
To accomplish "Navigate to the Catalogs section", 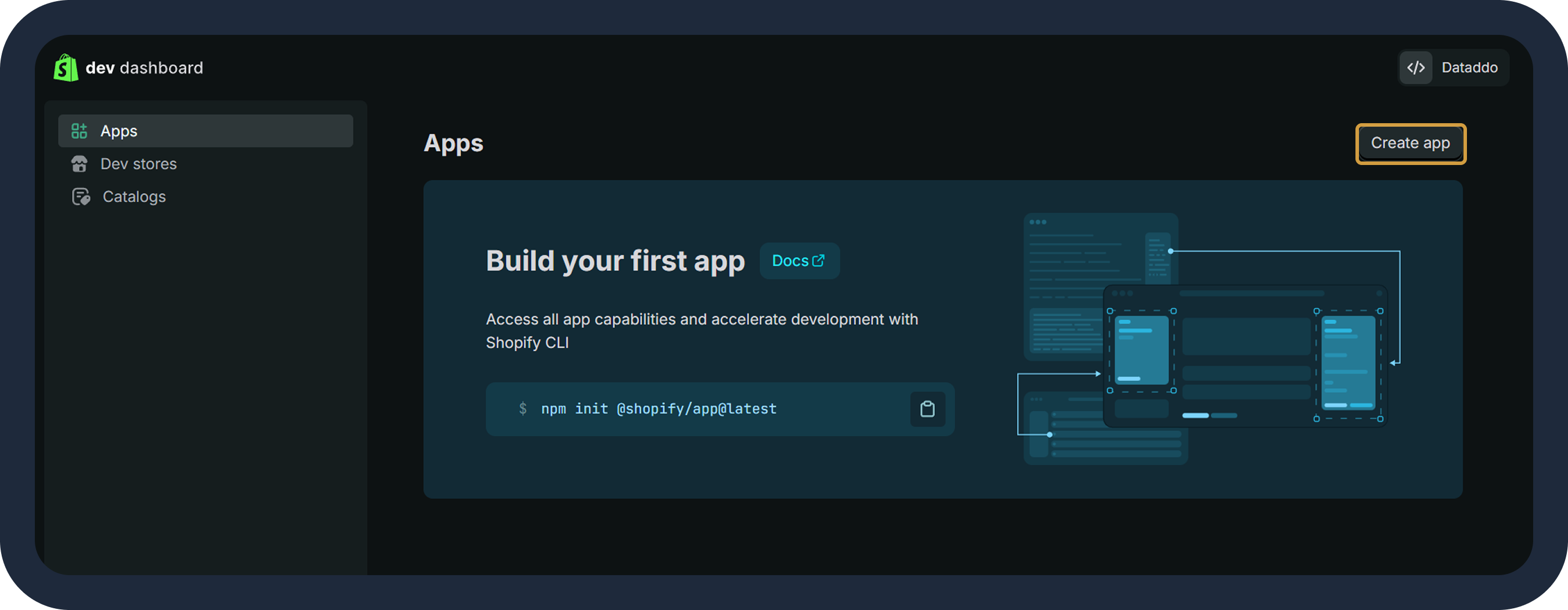I will pos(134,196).
